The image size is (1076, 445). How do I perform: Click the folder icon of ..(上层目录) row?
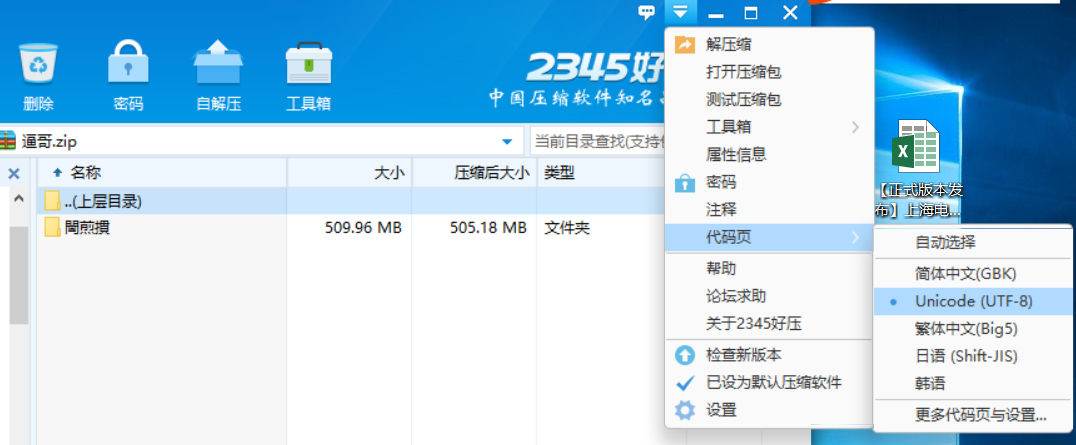point(52,201)
